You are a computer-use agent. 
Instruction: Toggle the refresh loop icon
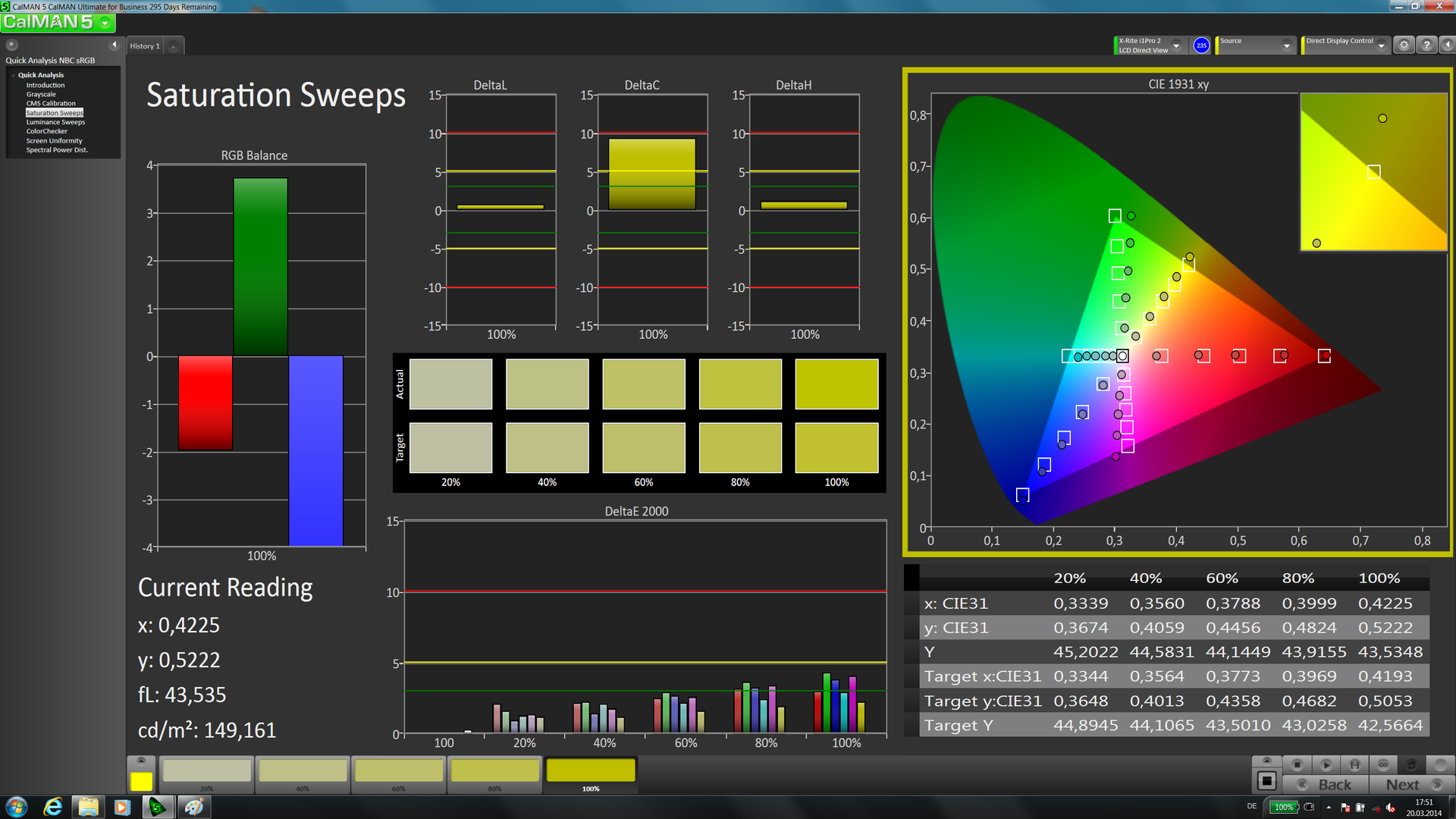(x=1411, y=765)
